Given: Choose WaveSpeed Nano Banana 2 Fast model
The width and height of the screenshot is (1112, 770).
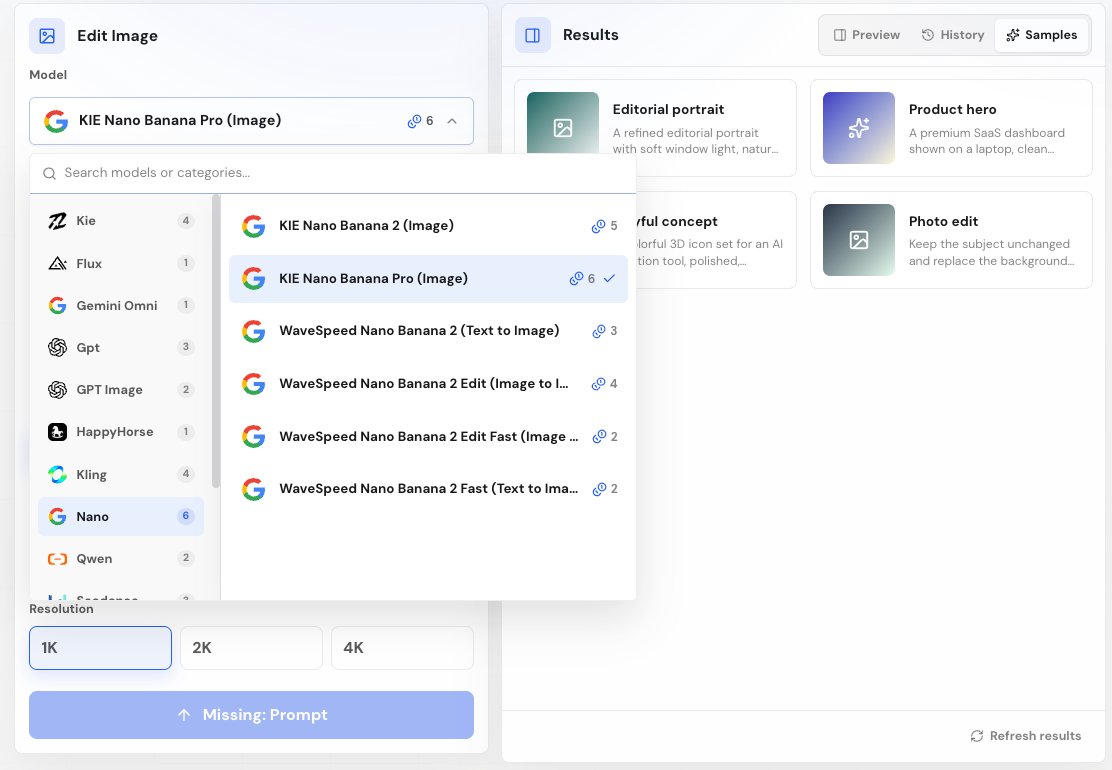Looking at the screenshot, I should [428, 489].
